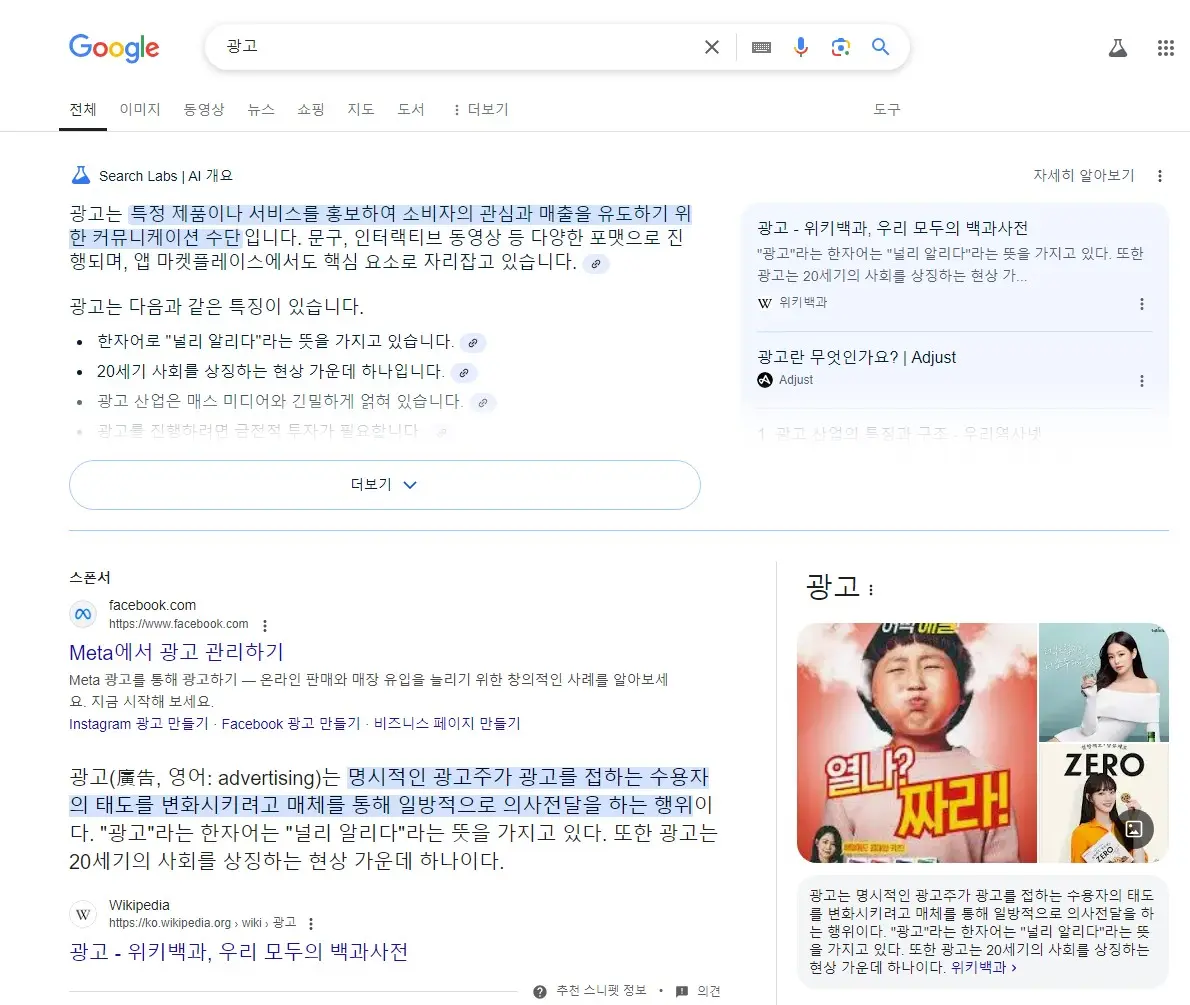Click the AI 개요 Labs icon above the summary
1190x1005 pixels.
tap(81, 174)
